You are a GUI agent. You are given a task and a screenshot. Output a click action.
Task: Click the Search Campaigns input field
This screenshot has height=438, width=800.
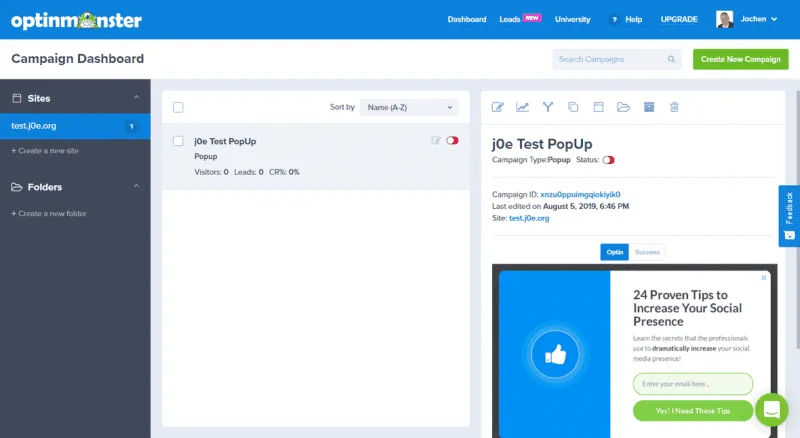coord(617,59)
